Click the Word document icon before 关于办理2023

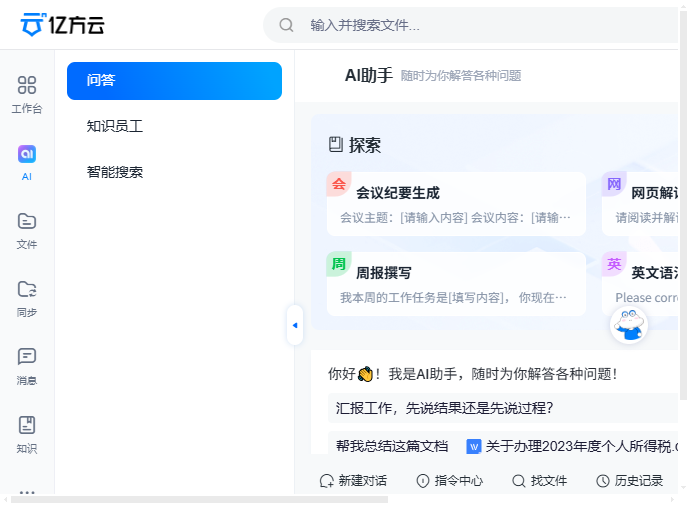click(474, 447)
